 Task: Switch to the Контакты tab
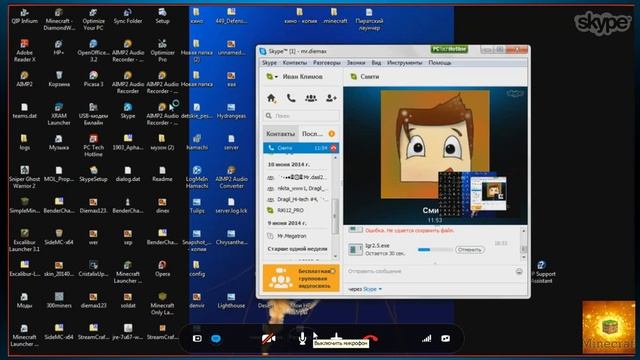click(280, 134)
